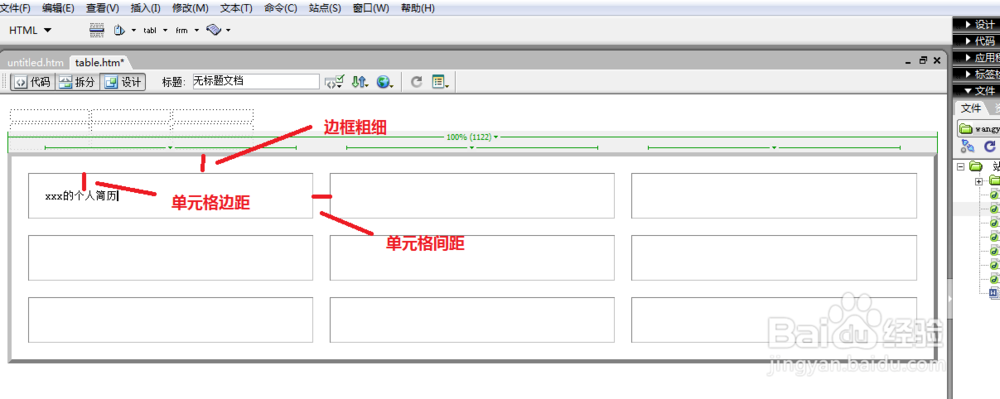The width and height of the screenshot is (1000, 399).
Task: Open the HTML insert category dropdown
Action: point(31,30)
